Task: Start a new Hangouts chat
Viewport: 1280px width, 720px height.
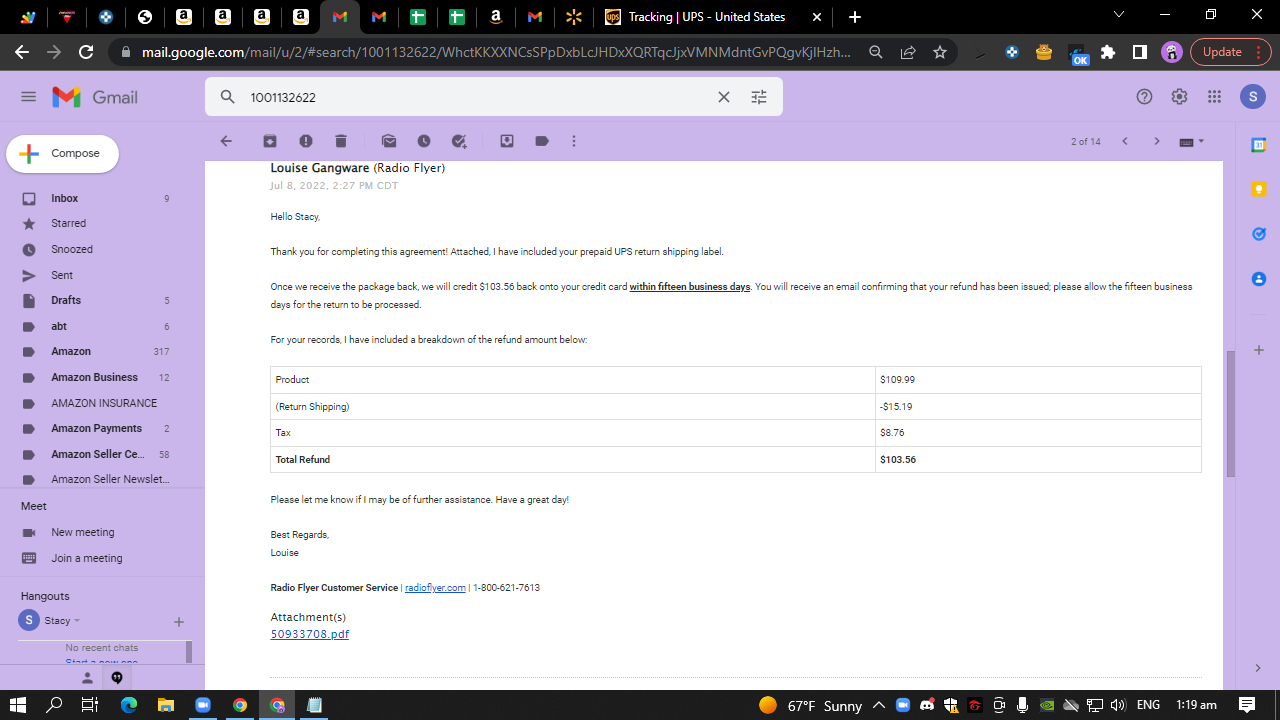Action: (x=179, y=622)
